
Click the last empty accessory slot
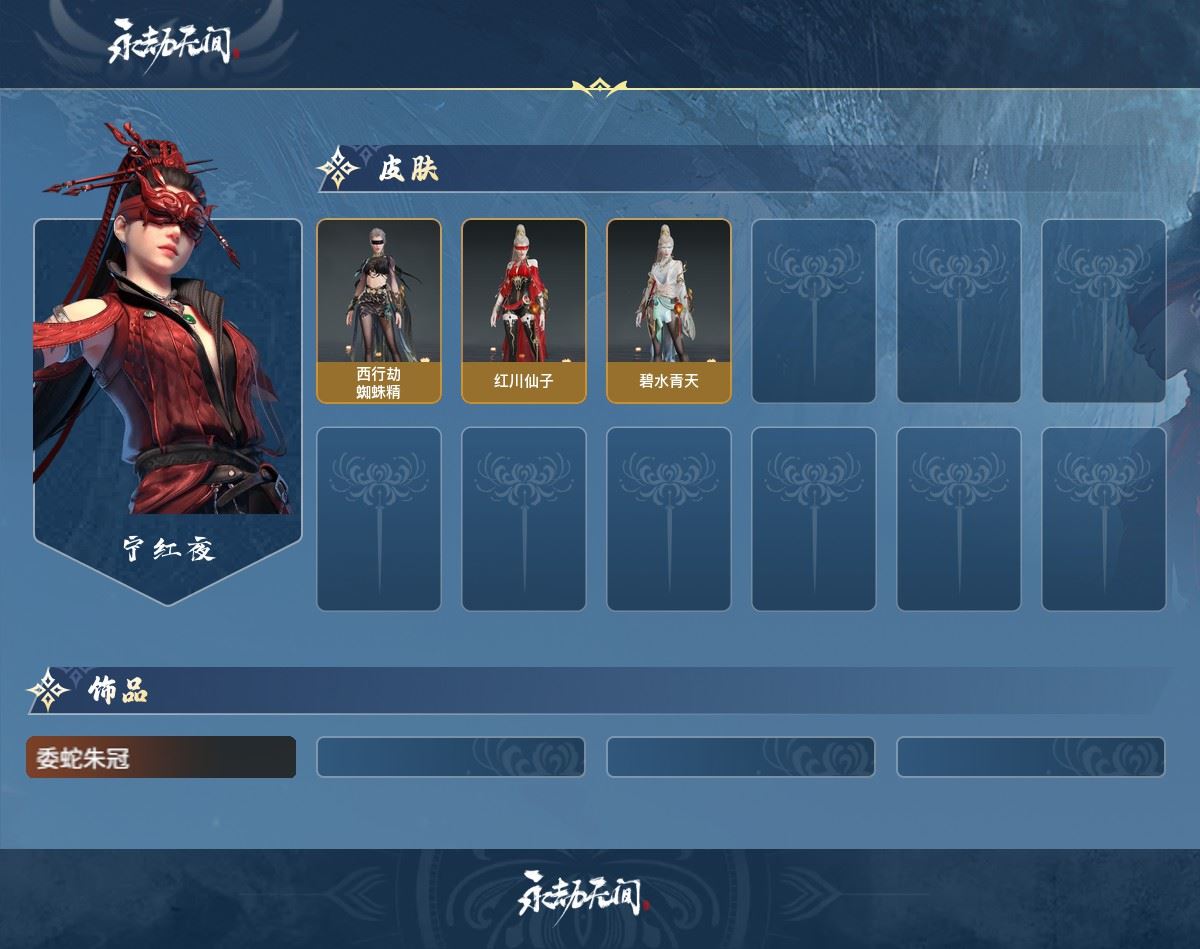[1031, 757]
